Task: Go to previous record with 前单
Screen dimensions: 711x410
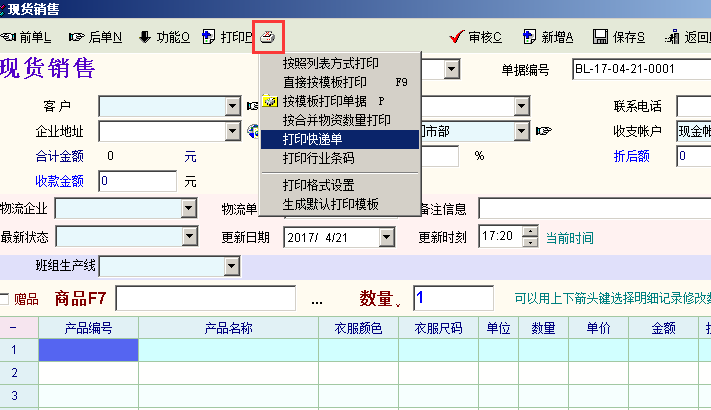Action: (27, 37)
